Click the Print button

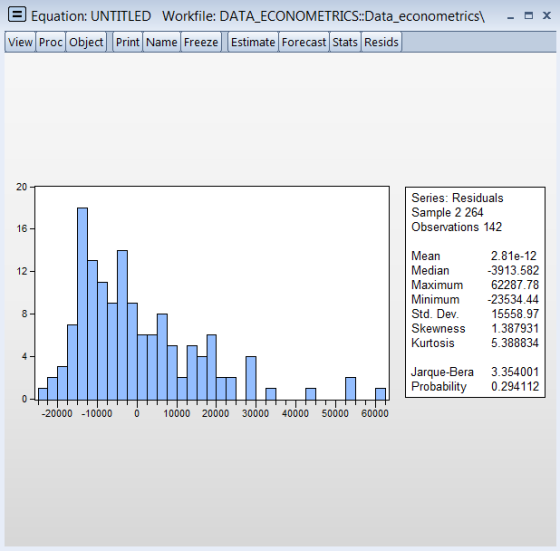coord(128,42)
